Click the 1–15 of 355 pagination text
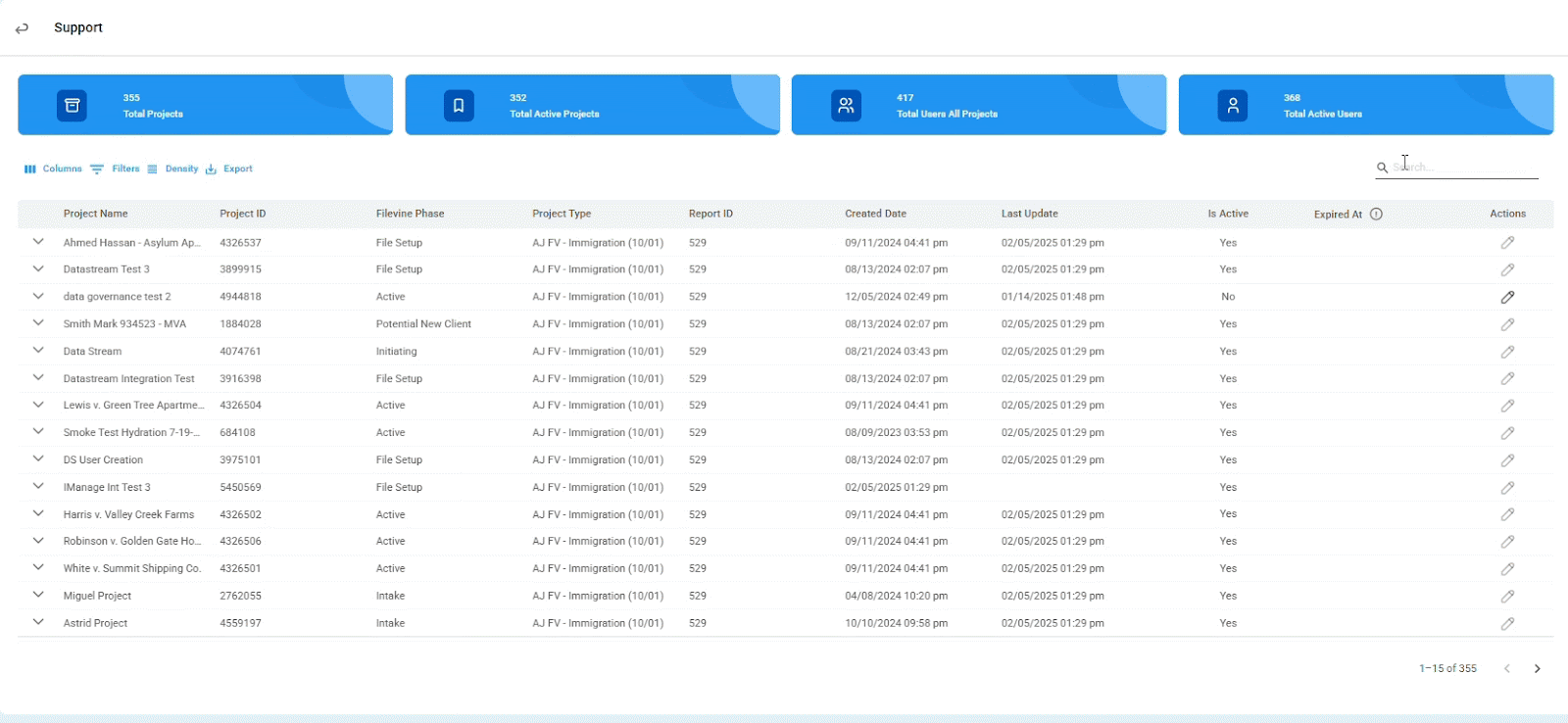The height and width of the screenshot is (723, 1568). 1447,669
